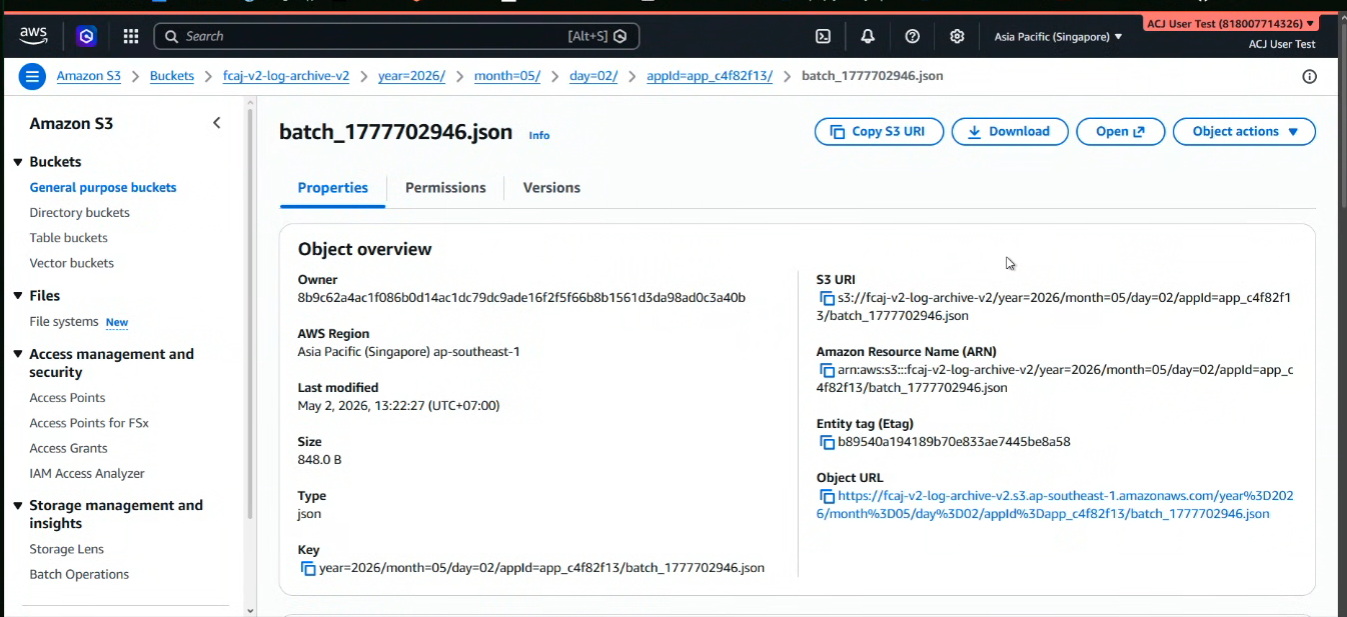Select the Owner ID value text
The width and height of the screenshot is (1347, 617).
(x=522, y=298)
